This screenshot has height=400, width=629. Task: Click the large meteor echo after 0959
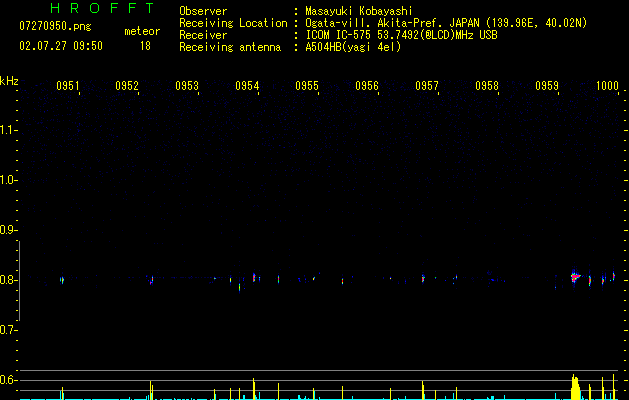575,276
